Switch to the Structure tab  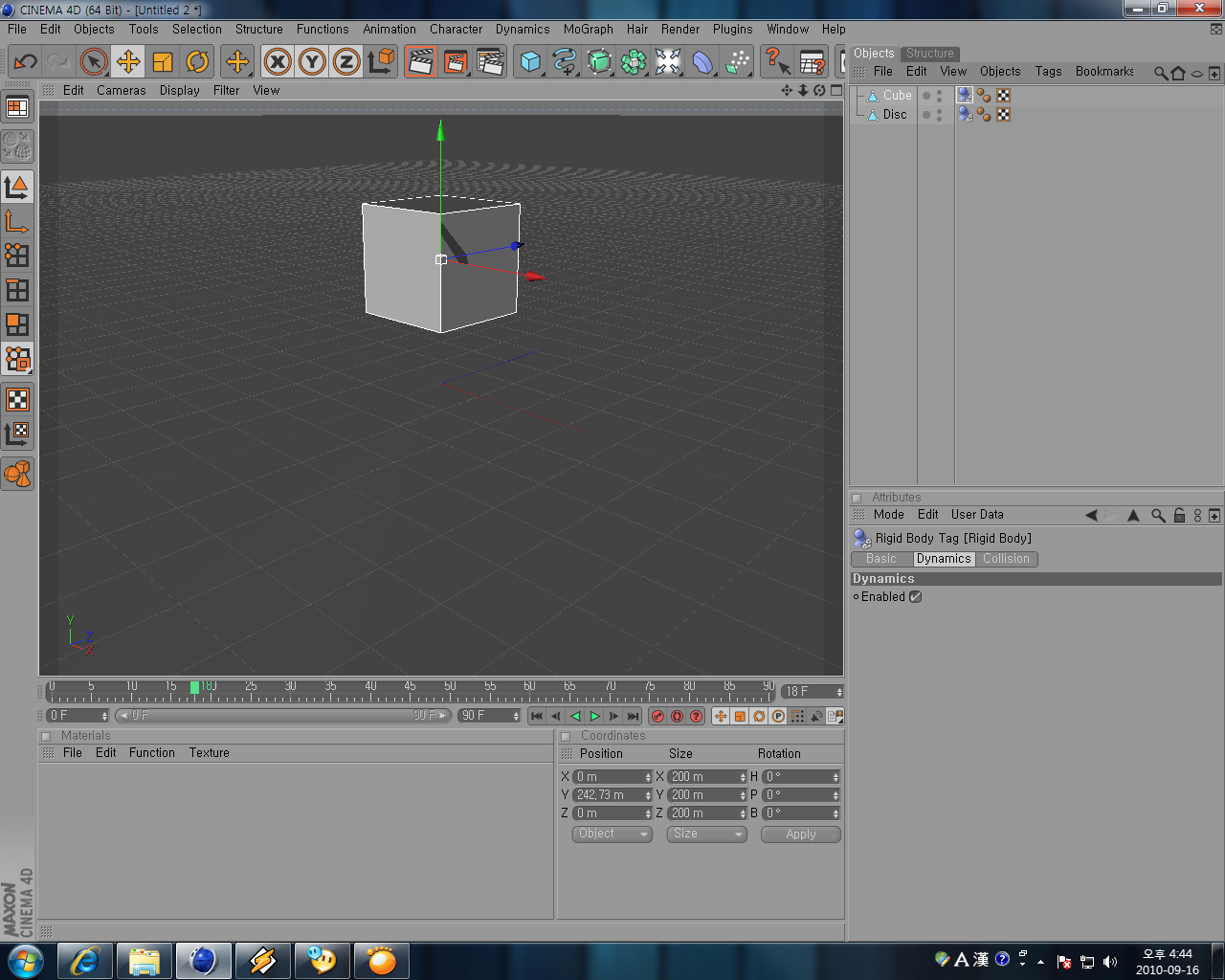click(x=929, y=54)
